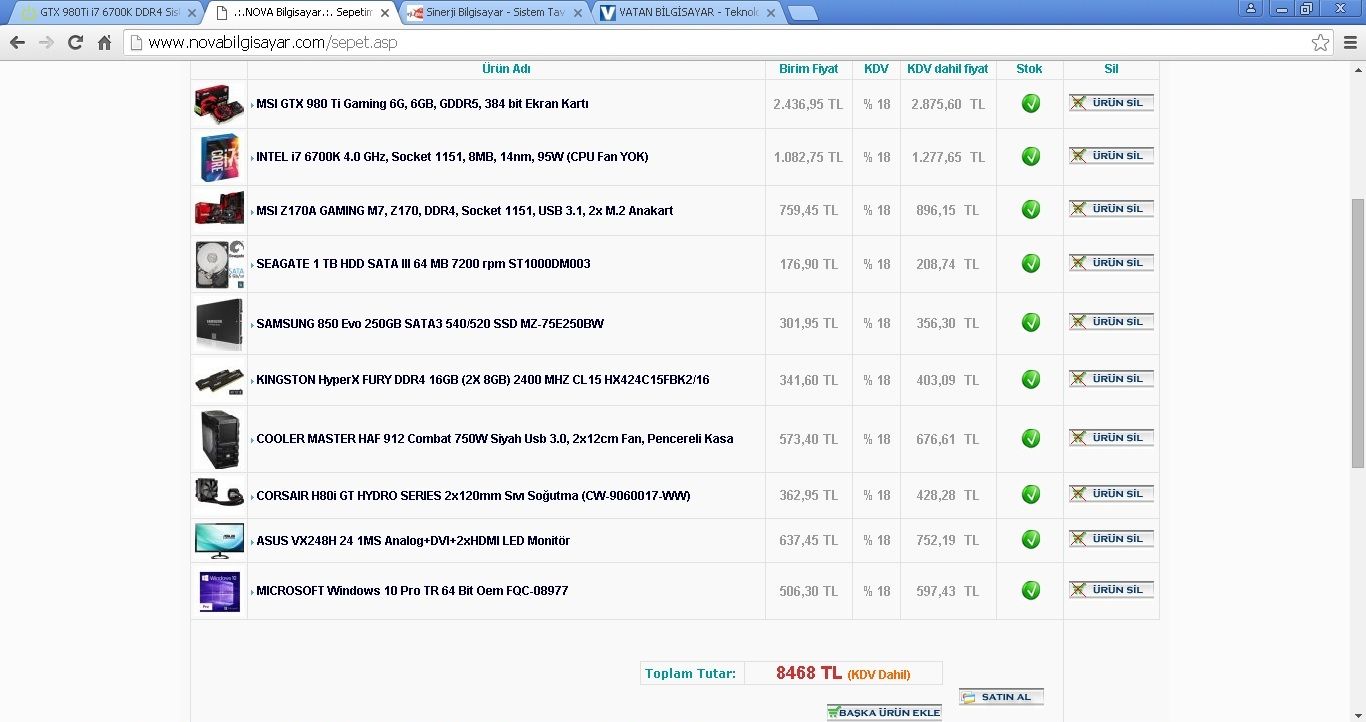Click the 2.875,60 TL price for MSI GTX 980 Ti
This screenshot has width=1366, height=722.
[948, 104]
